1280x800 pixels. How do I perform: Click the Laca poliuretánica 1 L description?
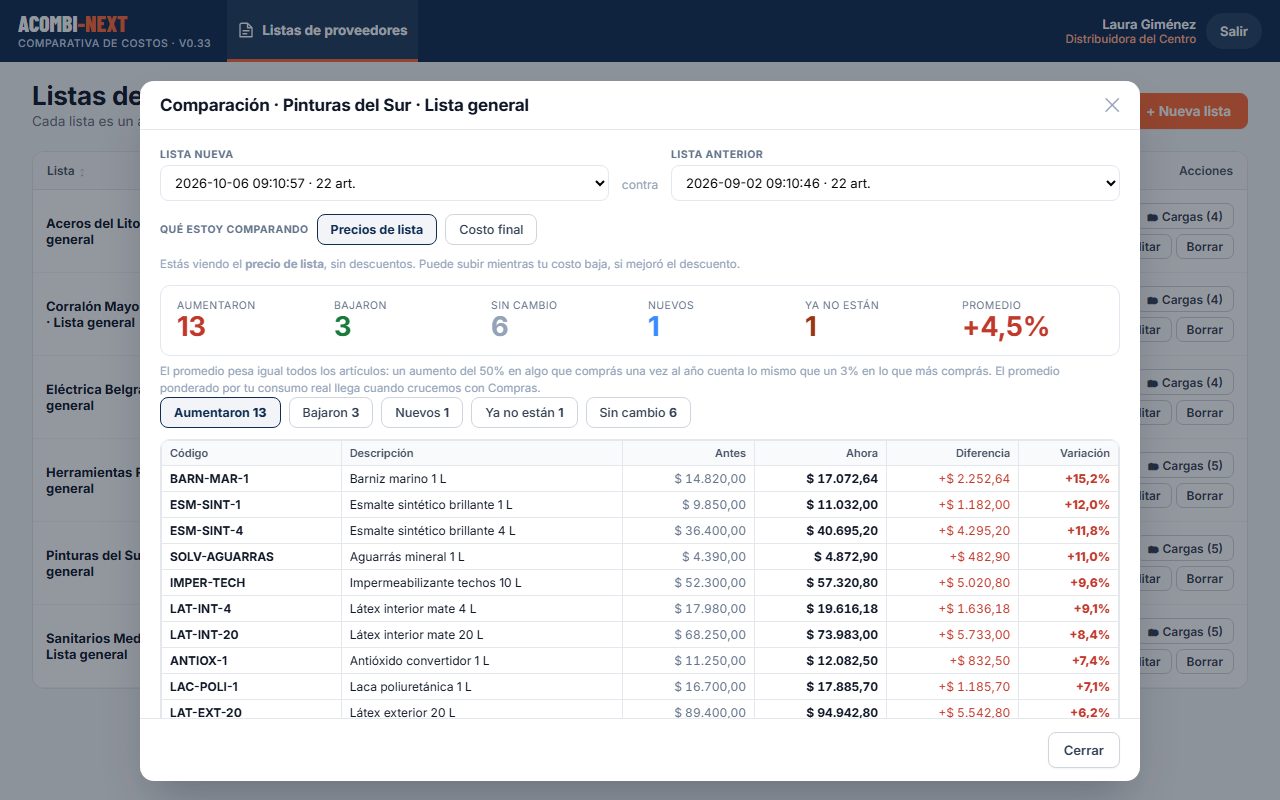(x=411, y=687)
